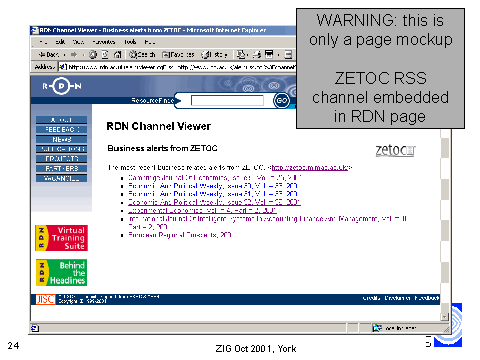
Task: Open the Mail toolbar dropdown
Action: pos(242,54)
